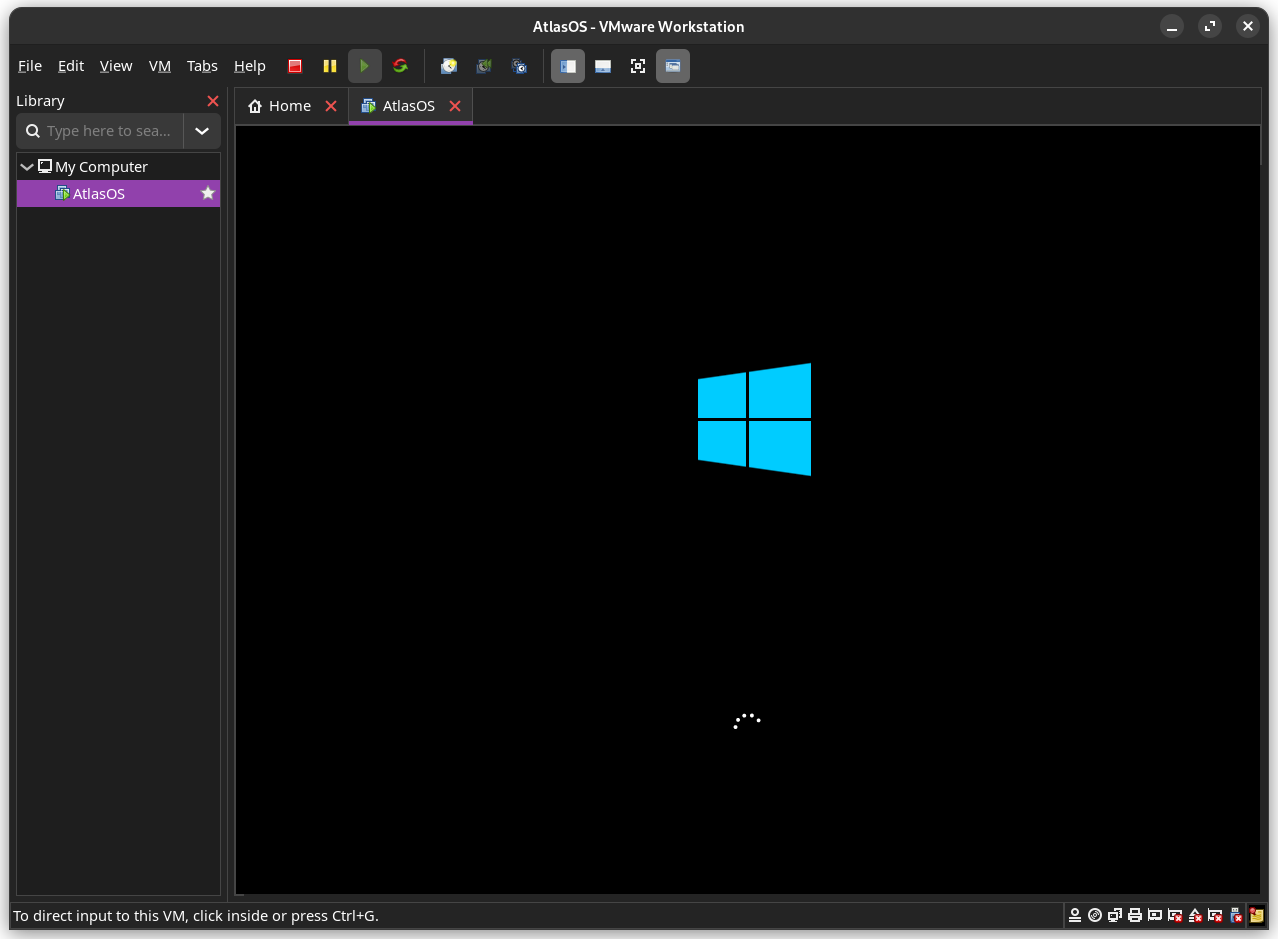Click the red Power Off toolbar icon
1278x939 pixels.
click(295, 66)
